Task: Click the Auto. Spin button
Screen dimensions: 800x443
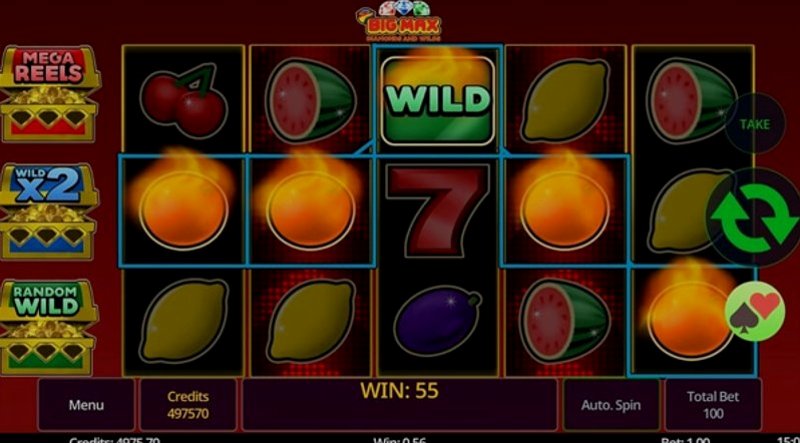Action: pyautogui.click(x=611, y=405)
